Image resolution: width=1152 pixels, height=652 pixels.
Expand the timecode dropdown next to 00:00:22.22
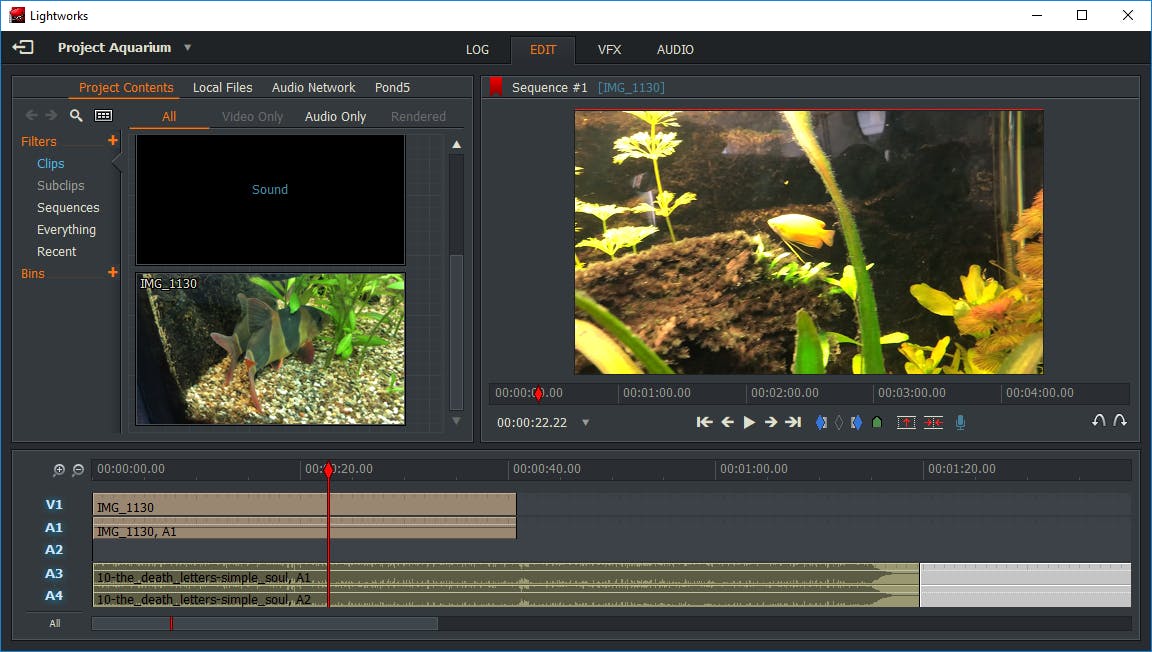click(x=586, y=423)
